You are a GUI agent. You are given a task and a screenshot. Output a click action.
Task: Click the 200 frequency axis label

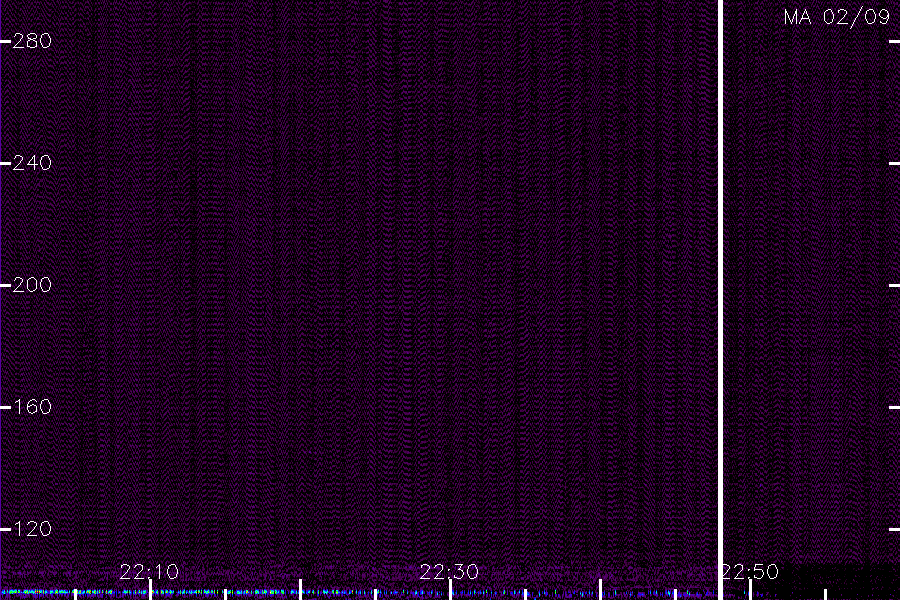[32, 285]
